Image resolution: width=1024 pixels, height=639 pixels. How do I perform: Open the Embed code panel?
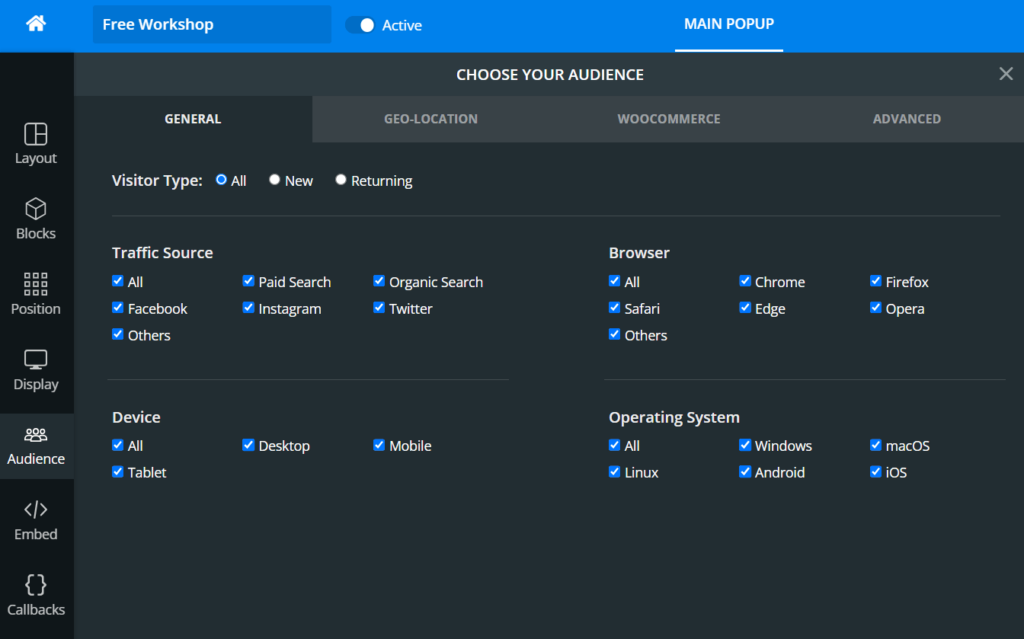coord(36,518)
